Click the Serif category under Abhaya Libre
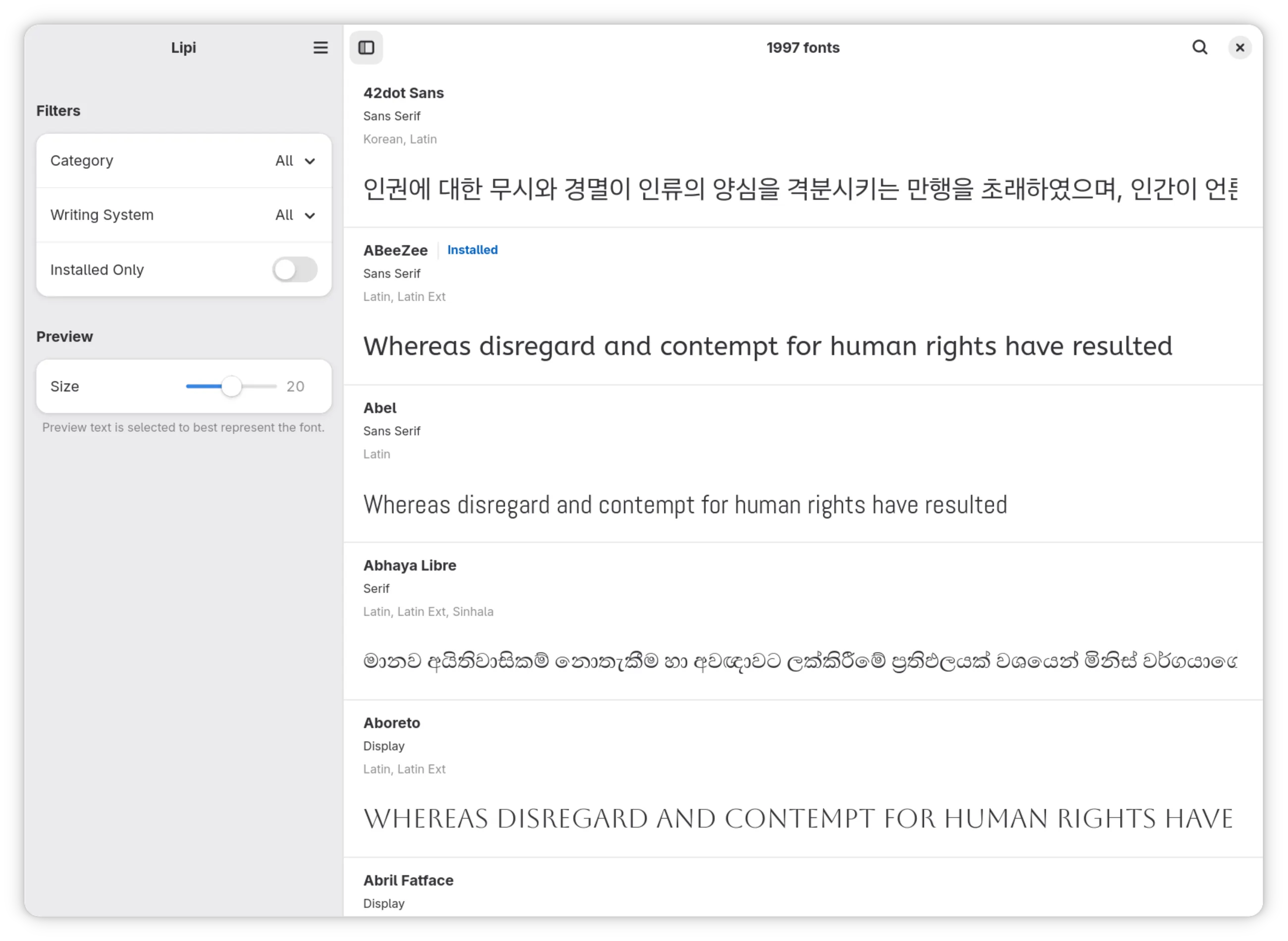 376,589
